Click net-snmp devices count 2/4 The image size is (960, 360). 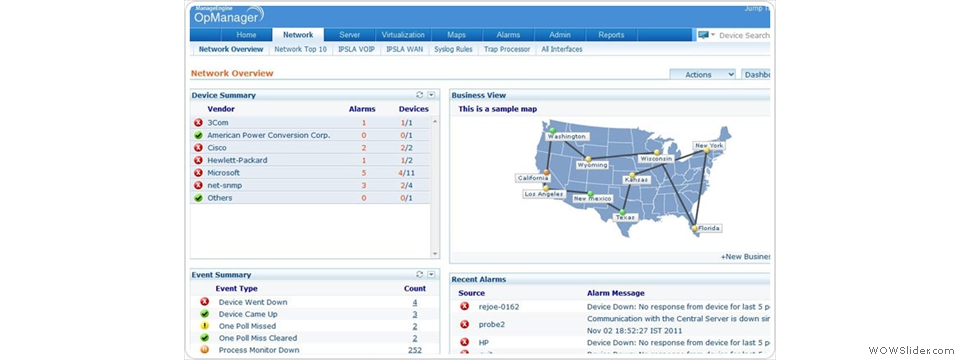[407, 186]
